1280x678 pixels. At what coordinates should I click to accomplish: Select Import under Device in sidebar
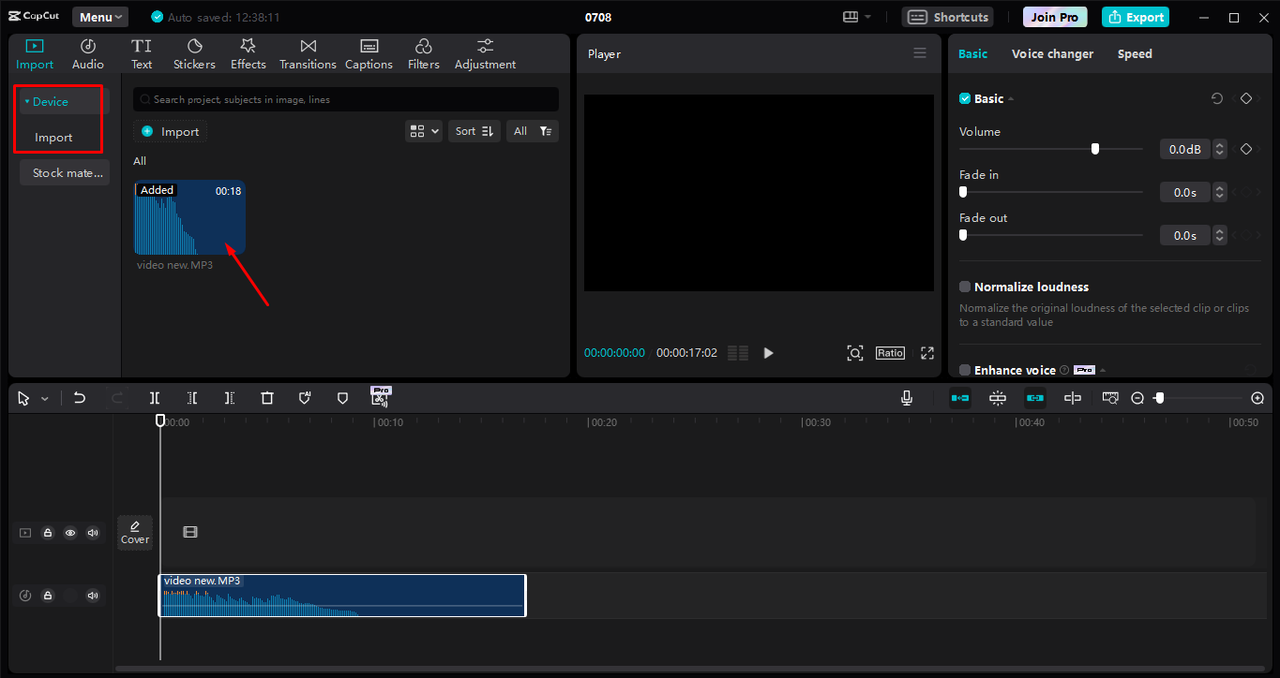pos(54,138)
